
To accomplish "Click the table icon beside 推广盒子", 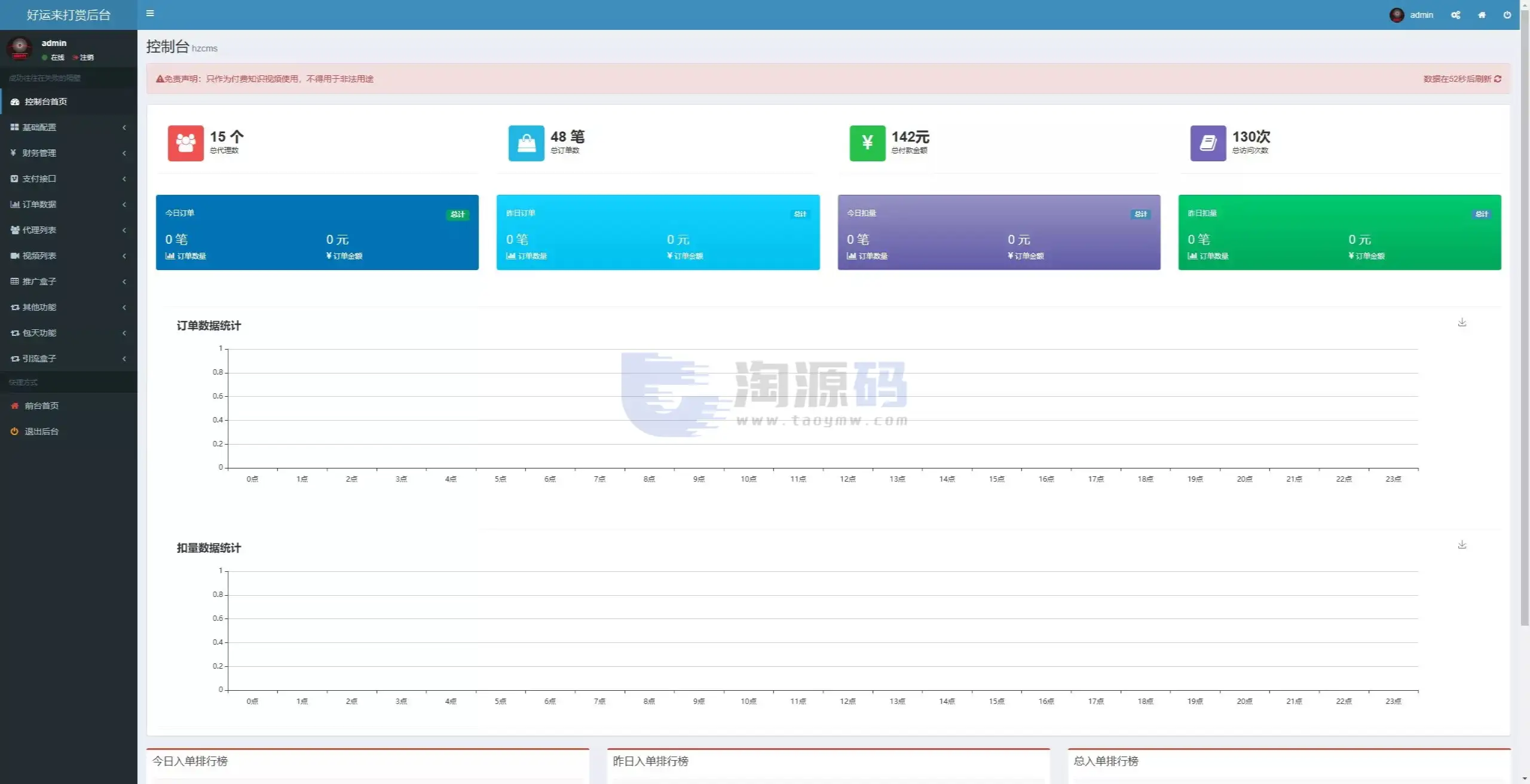I will coord(15,281).
